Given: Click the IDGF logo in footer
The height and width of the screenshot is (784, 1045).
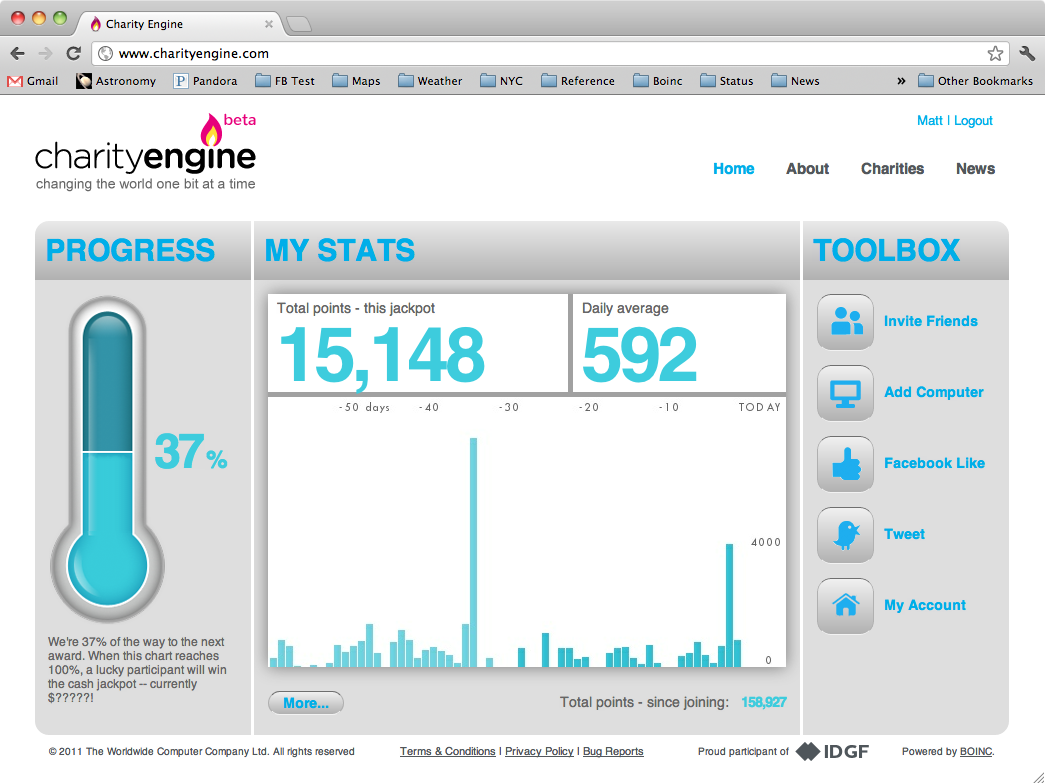Looking at the screenshot, I should (832, 751).
